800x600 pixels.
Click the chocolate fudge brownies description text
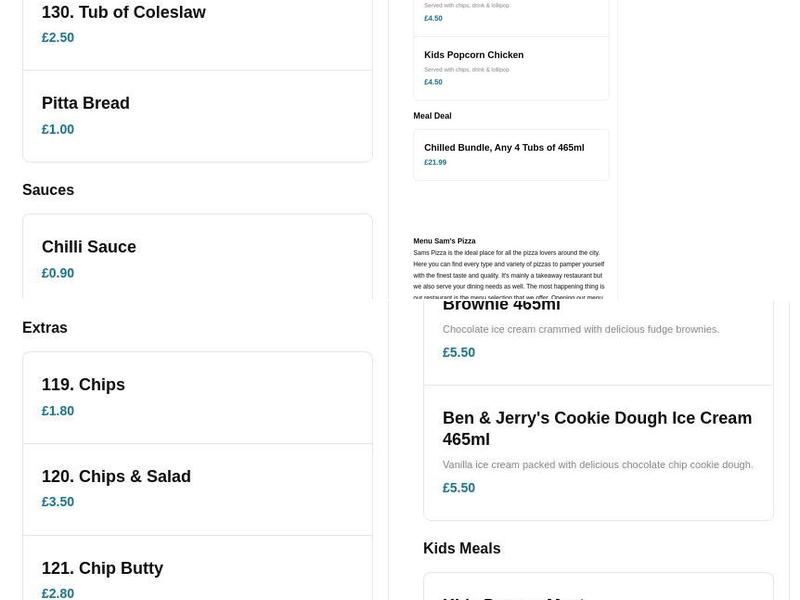(x=580, y=329)
